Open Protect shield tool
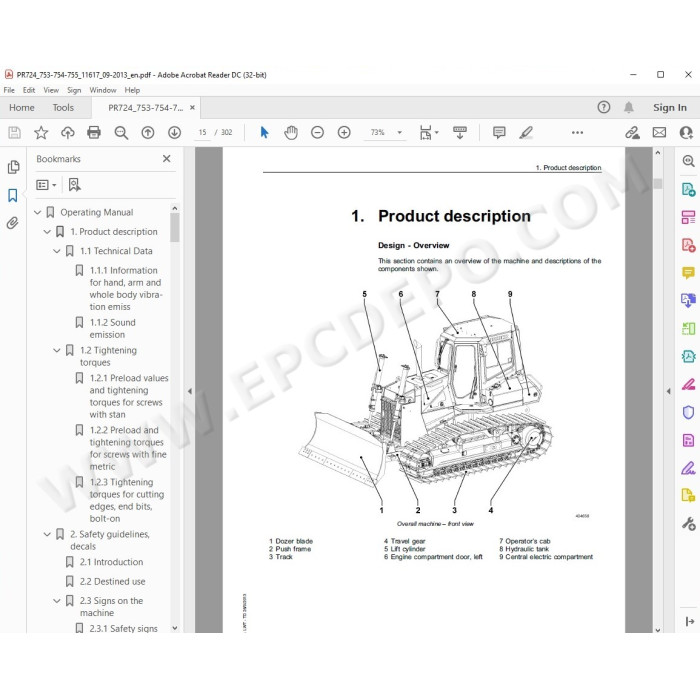The image size is (700, 700). (688, 412)
